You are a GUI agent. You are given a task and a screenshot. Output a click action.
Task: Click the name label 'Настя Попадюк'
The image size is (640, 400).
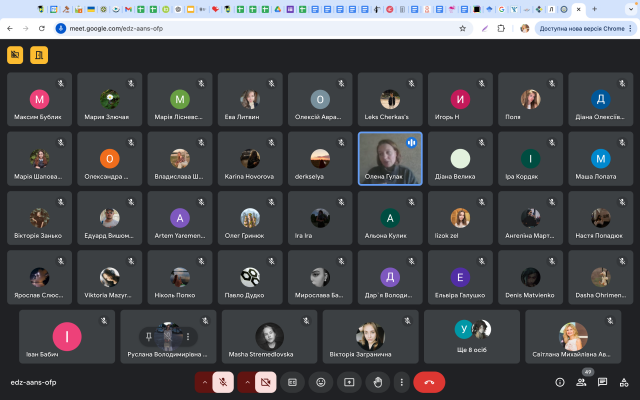(599, 236)
